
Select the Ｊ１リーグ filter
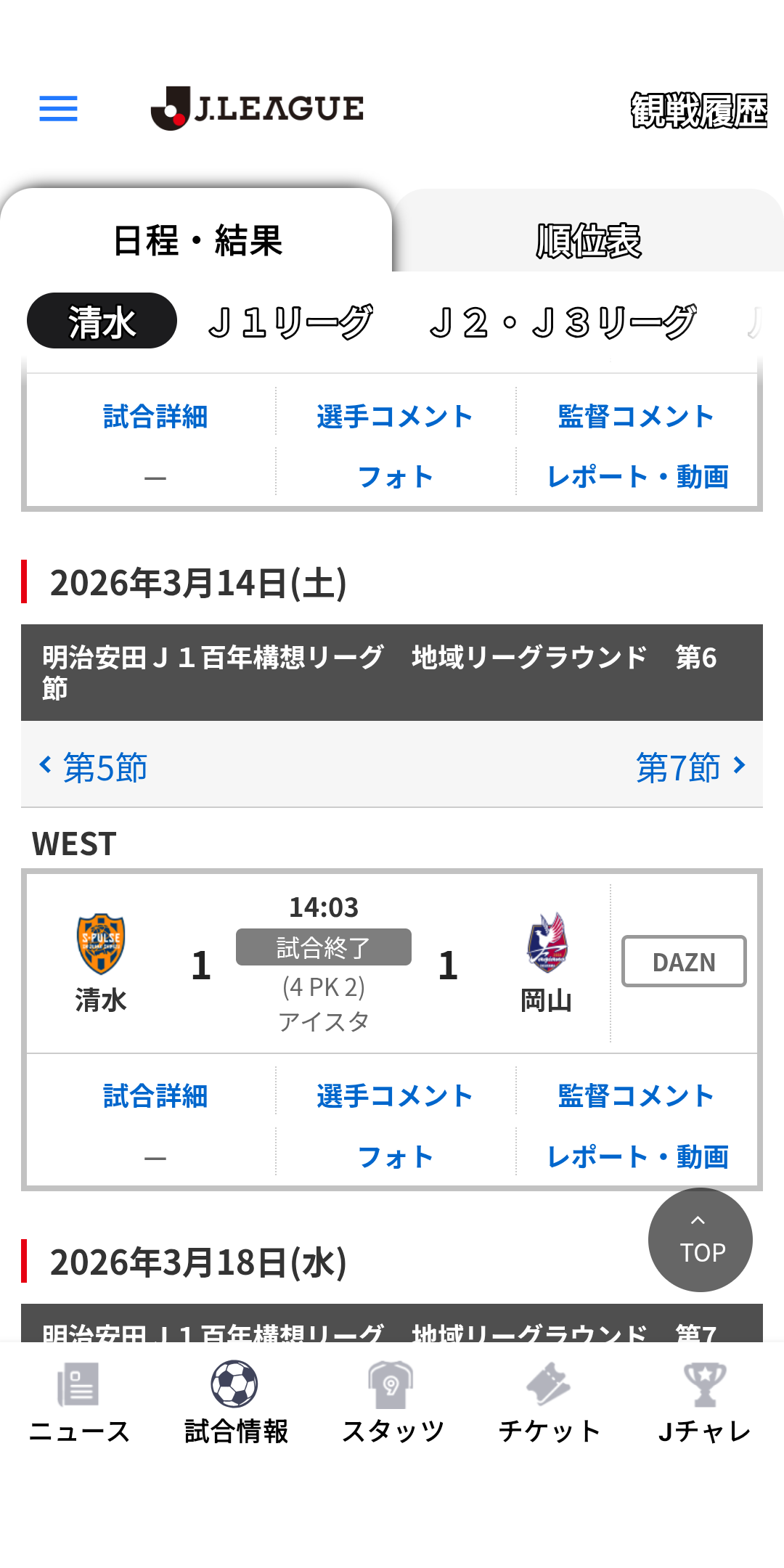[x=290, y=322]
